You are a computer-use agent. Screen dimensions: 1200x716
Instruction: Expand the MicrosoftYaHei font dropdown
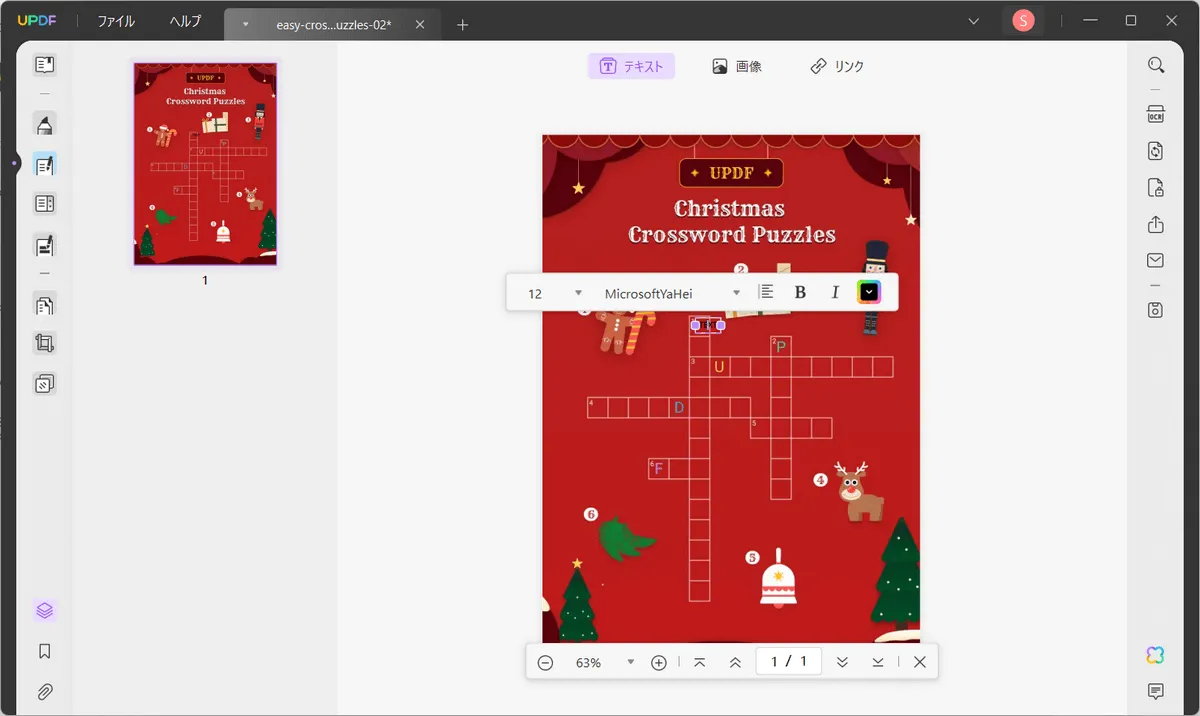click(x=737, y=293)
